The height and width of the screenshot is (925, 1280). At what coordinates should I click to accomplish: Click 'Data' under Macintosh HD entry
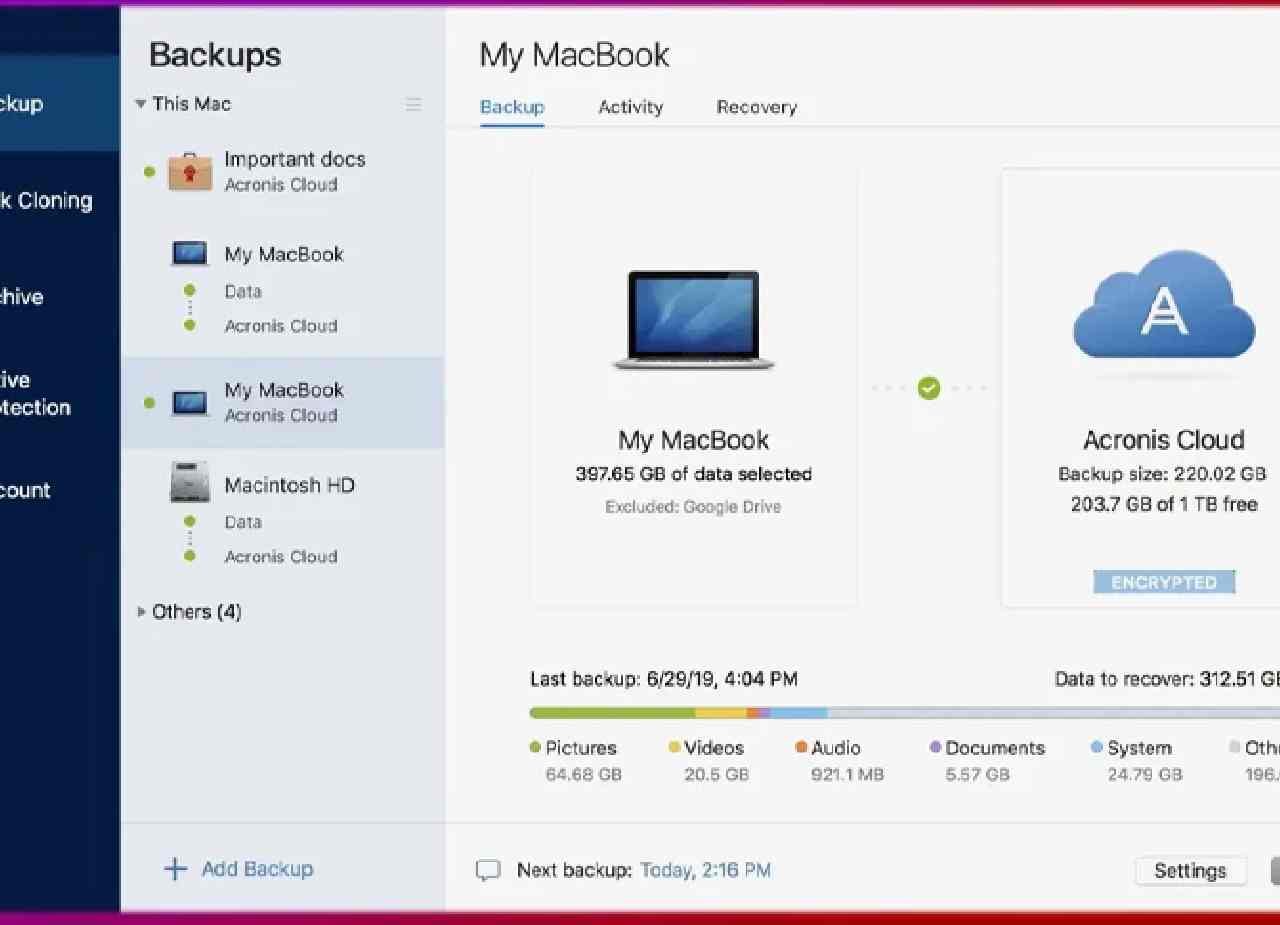coord(243,522)
